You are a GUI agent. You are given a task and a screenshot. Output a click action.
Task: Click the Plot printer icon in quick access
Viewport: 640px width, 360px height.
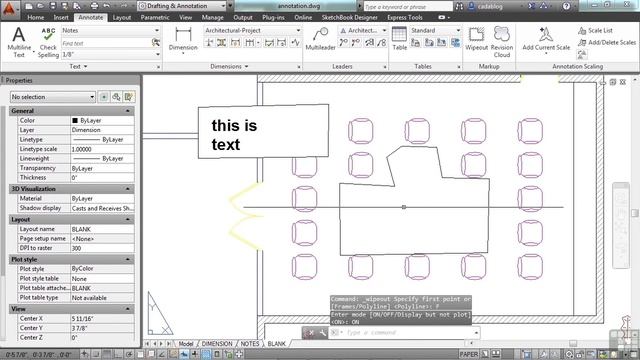tap(94, 6)
